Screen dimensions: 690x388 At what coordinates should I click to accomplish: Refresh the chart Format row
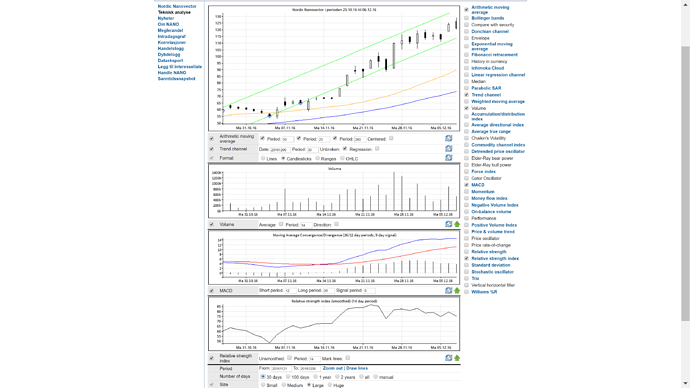(x=448, y=157)
